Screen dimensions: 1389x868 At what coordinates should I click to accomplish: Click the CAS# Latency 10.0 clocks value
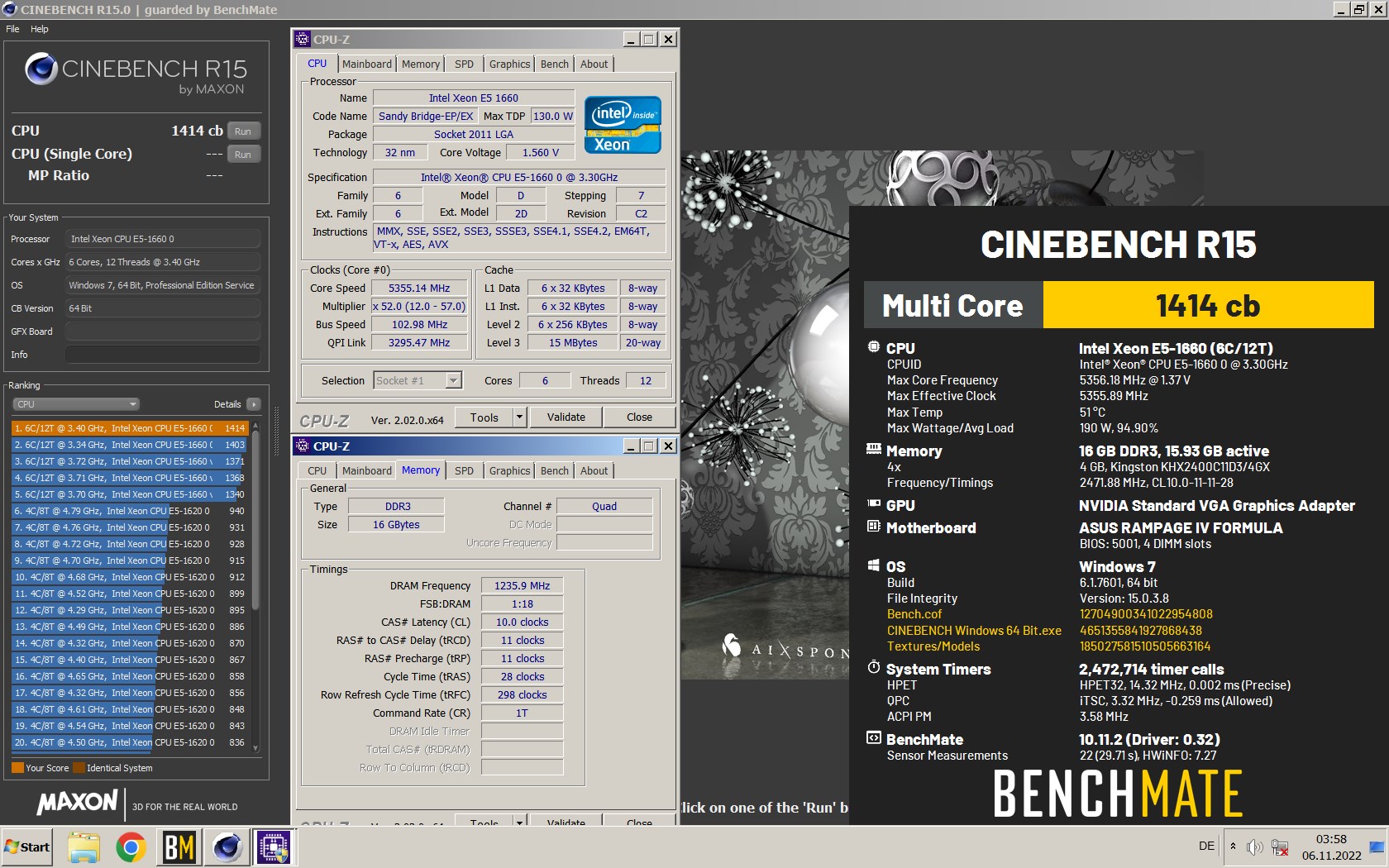coord(523,622)
